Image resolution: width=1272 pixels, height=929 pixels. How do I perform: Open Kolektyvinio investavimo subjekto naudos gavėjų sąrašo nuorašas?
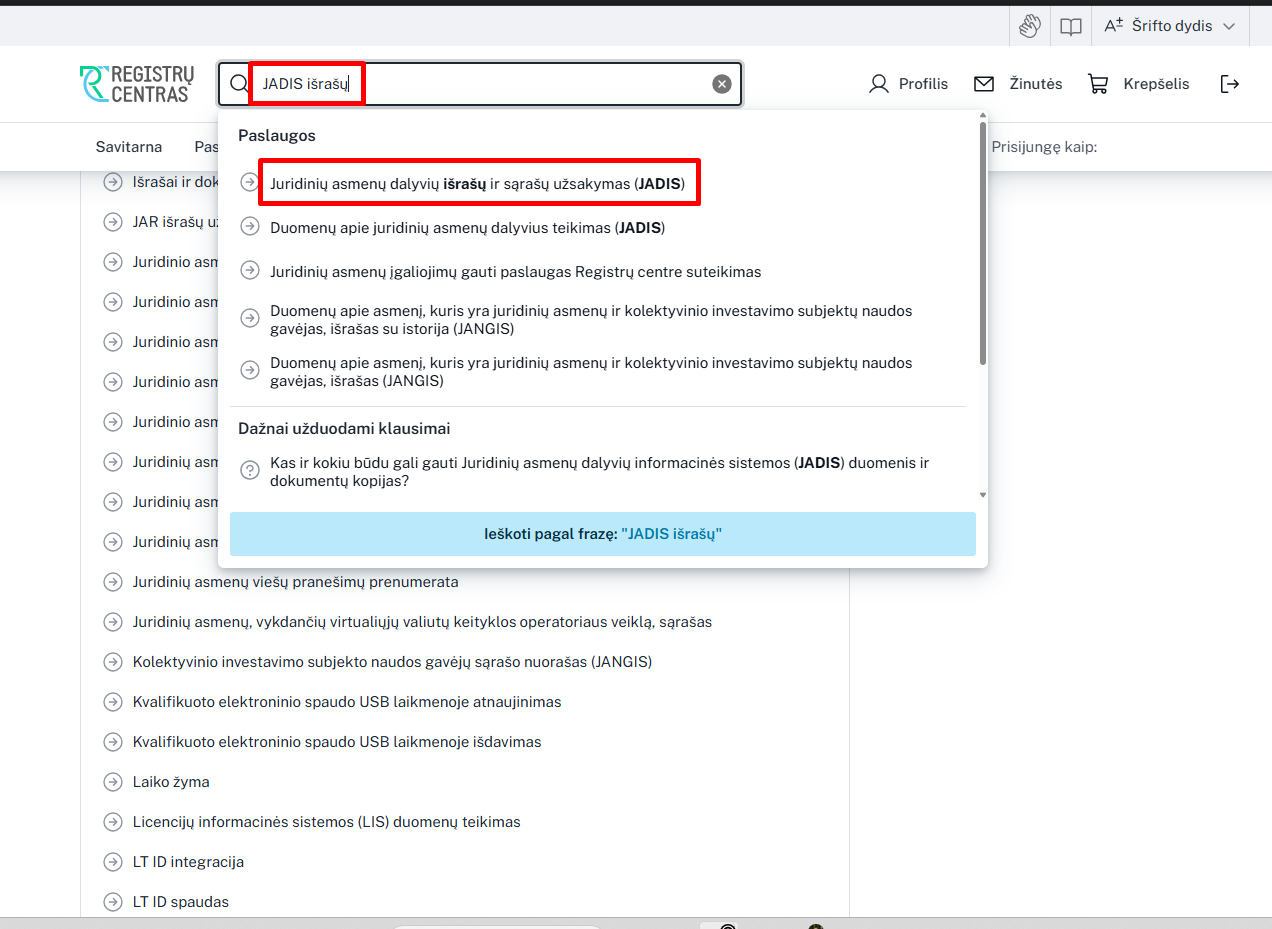(392, 662)
